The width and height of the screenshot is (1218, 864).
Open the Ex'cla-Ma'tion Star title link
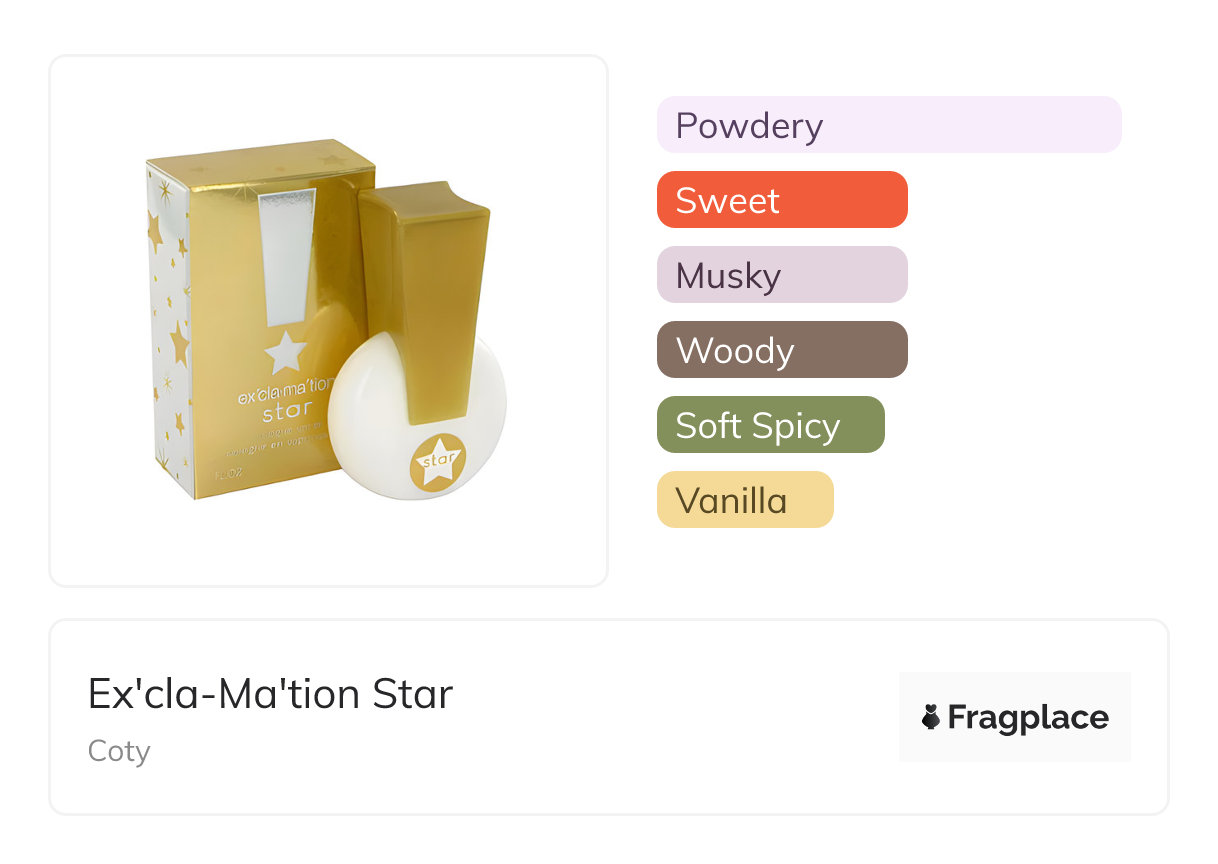click(x=270, y=694)
